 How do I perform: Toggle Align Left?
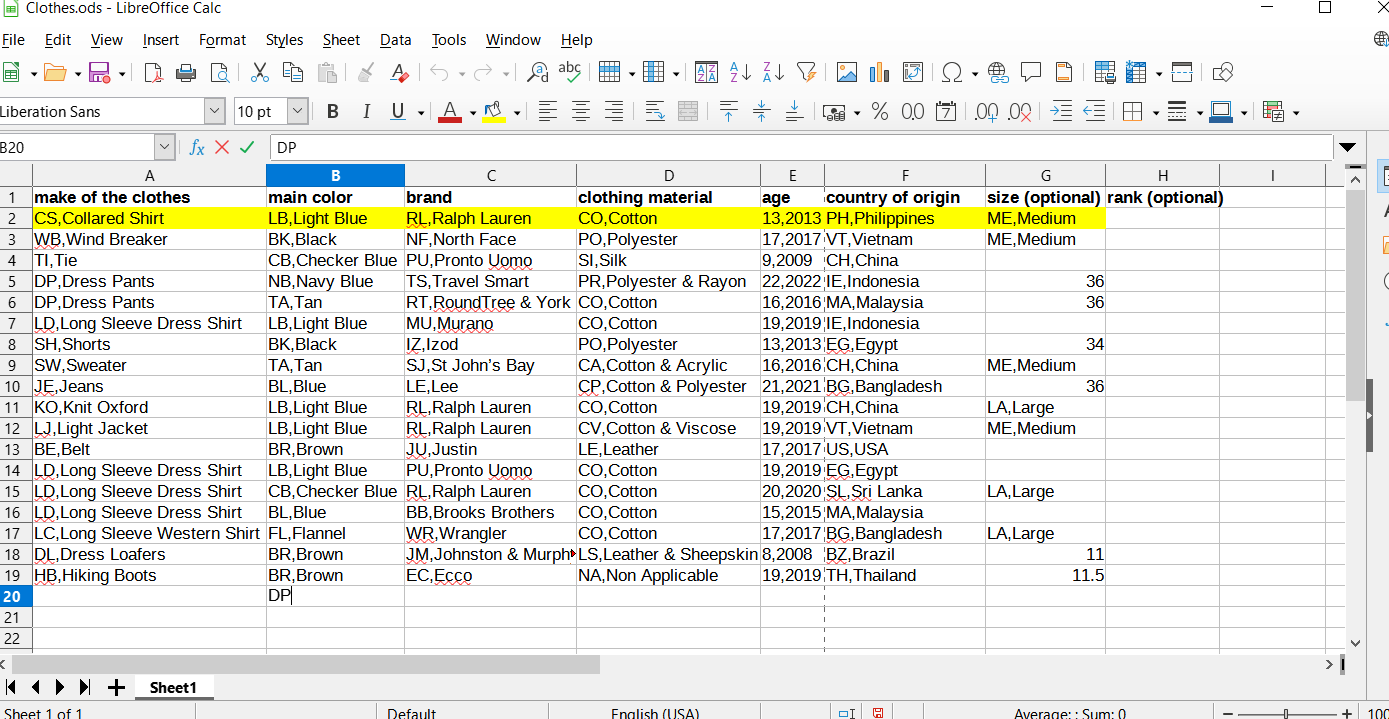tap(547, 112)
